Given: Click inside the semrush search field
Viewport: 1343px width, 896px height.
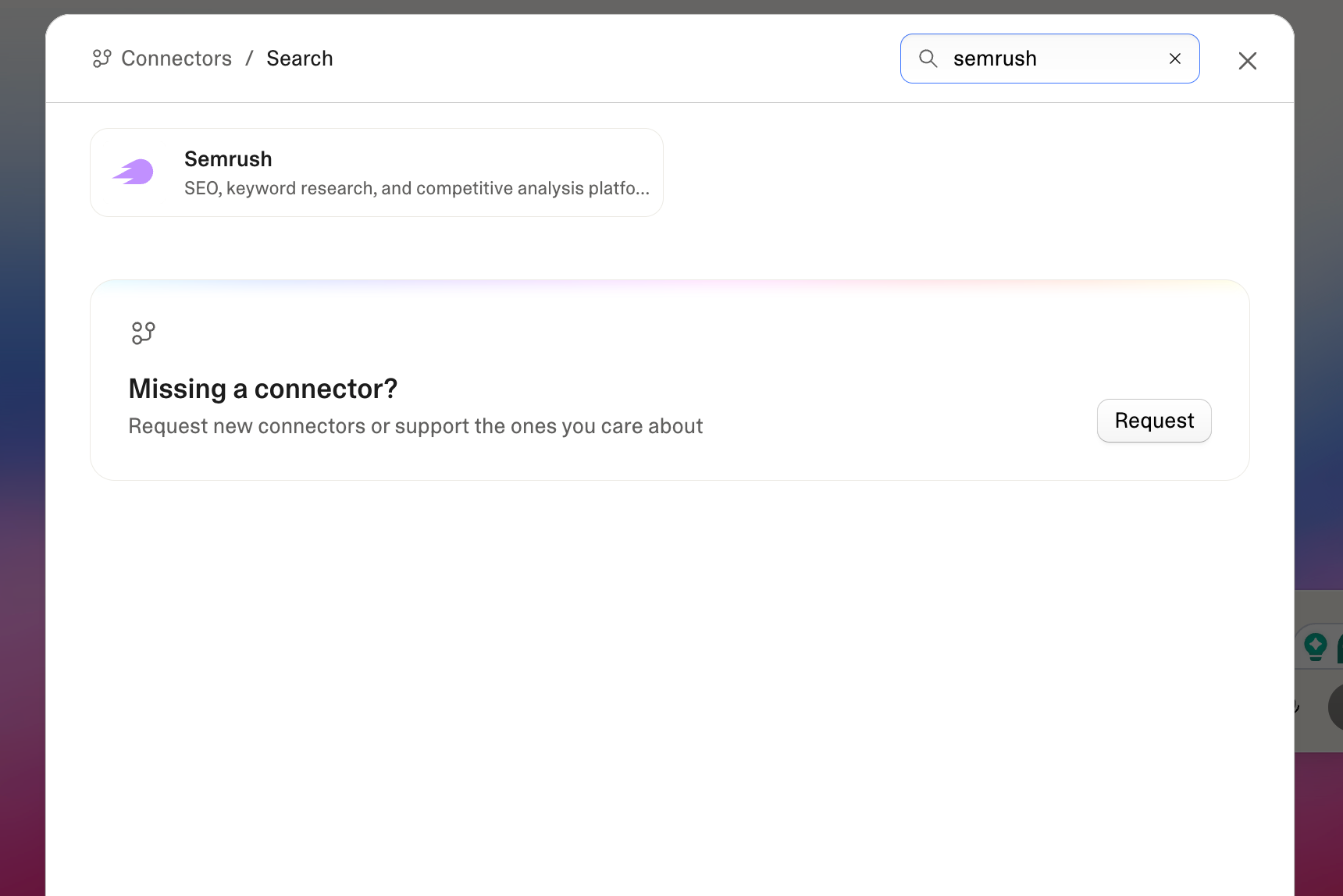Looking at the screenshot, I should (1049, 59).
